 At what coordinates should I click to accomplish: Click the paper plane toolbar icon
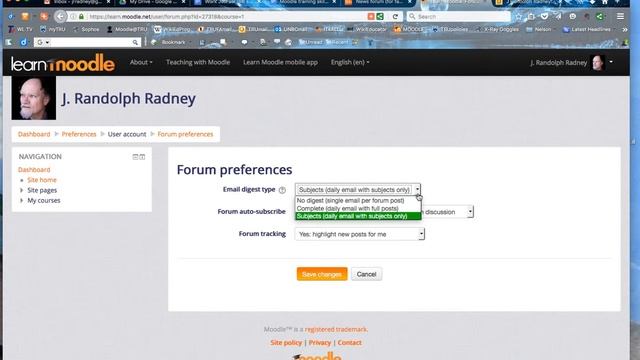click(558, 17)
